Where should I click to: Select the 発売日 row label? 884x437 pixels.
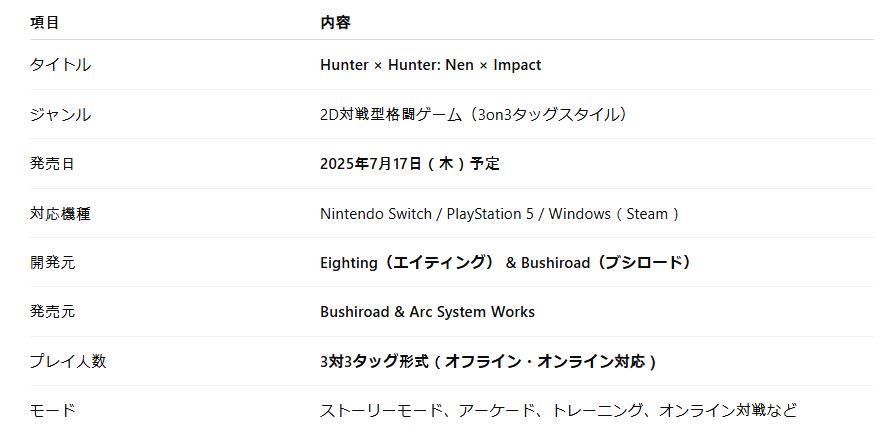point(52,164)
